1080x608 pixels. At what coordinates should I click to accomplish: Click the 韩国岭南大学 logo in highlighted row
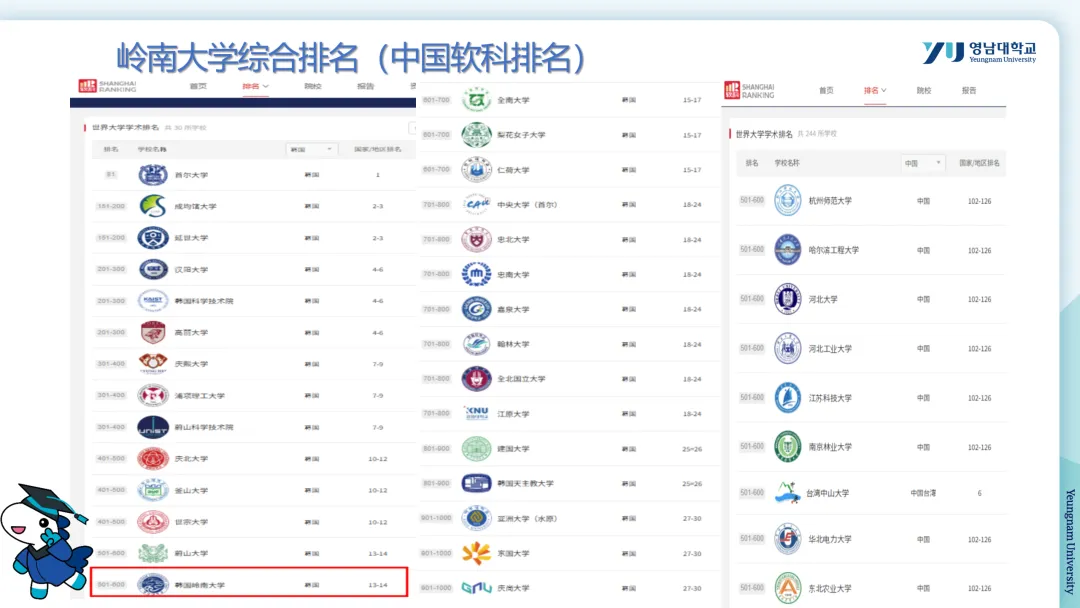[153, 585]
